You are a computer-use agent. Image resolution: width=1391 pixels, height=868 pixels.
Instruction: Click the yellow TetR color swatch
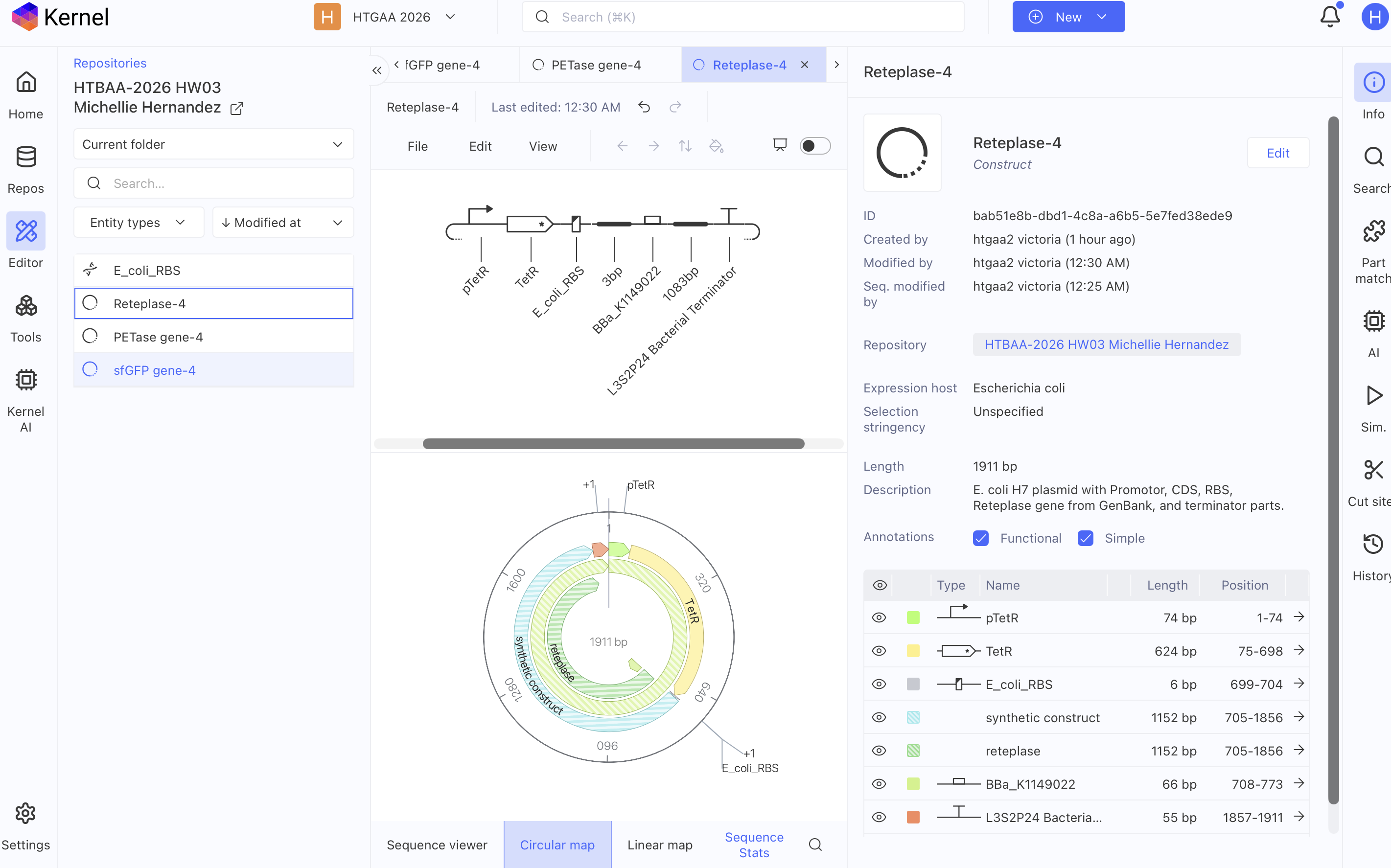click(913, 651)
